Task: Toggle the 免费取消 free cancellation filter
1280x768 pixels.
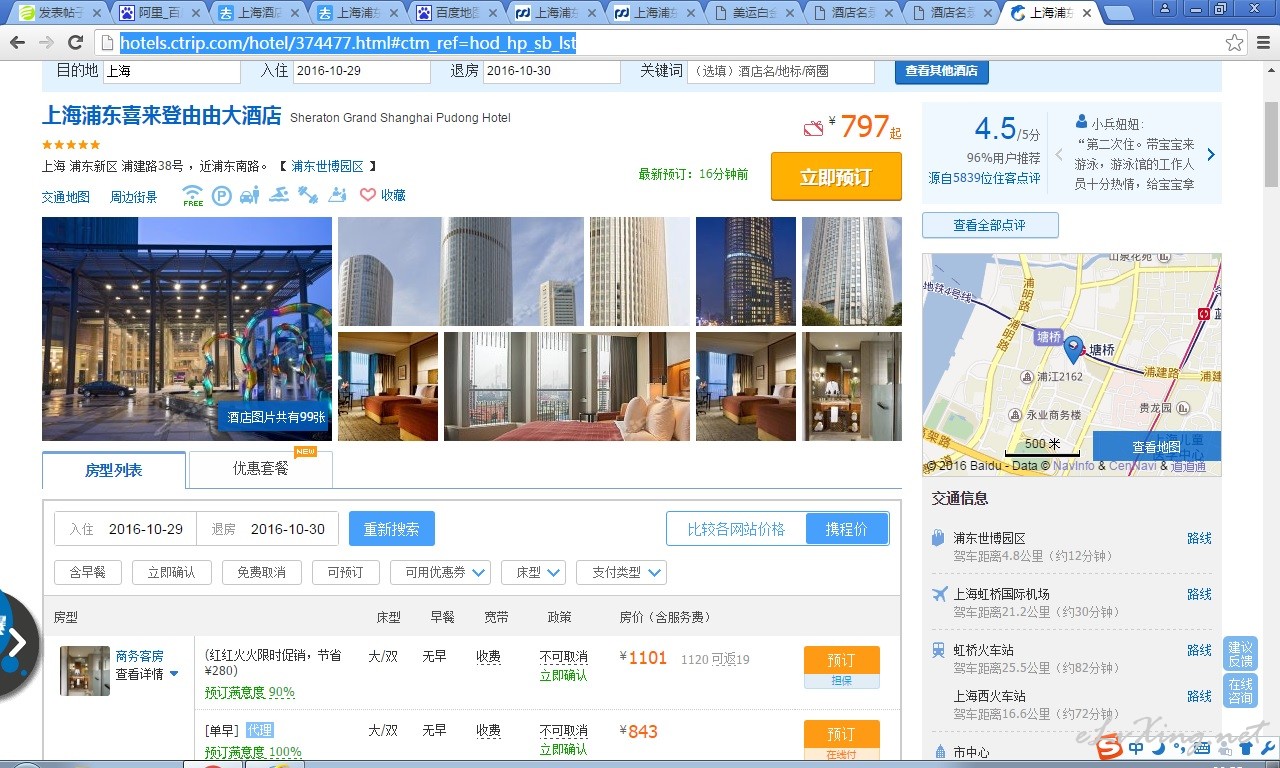Action: 261,572
